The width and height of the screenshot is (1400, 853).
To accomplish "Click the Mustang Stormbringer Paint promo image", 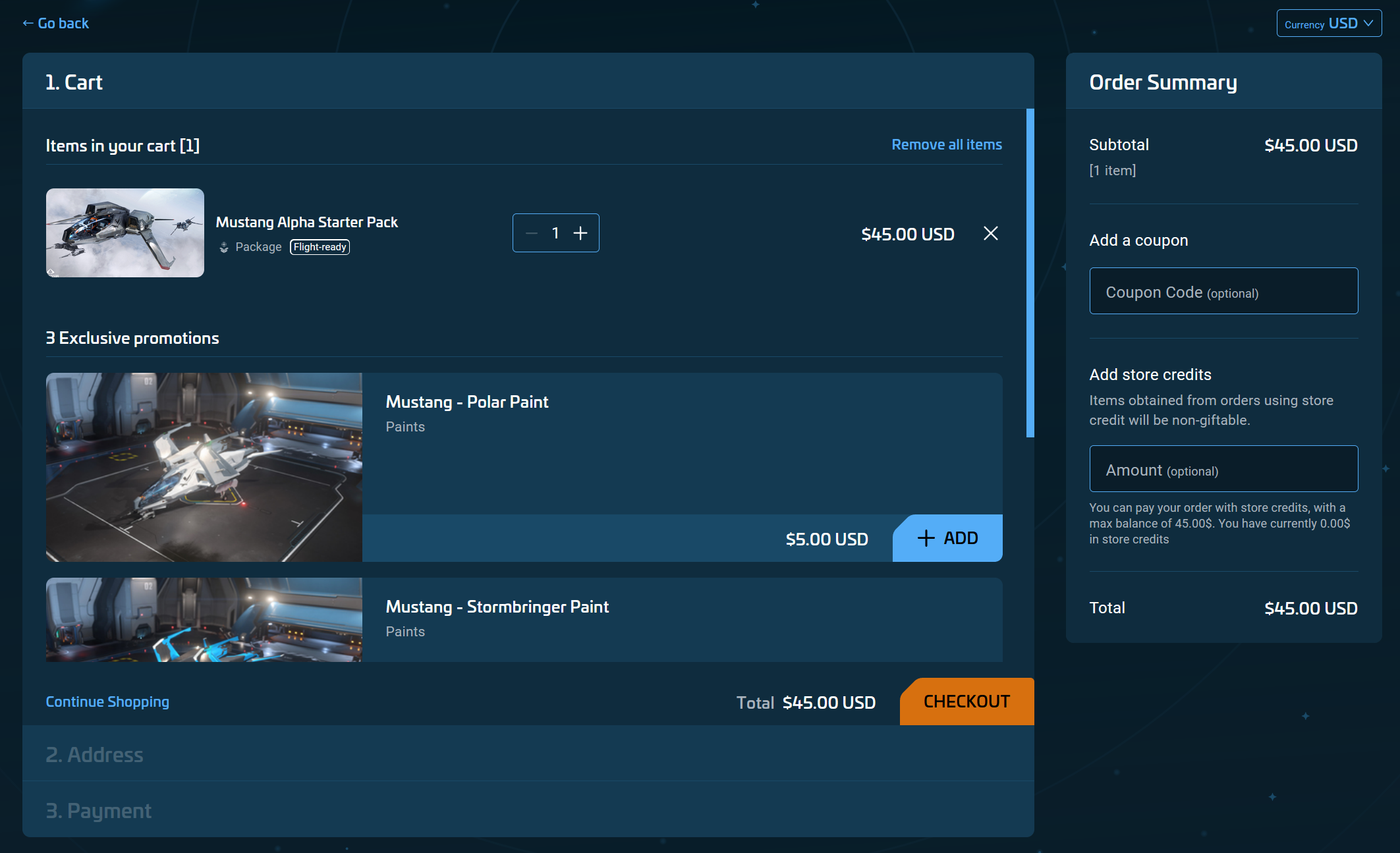I will tap(204, 620).
